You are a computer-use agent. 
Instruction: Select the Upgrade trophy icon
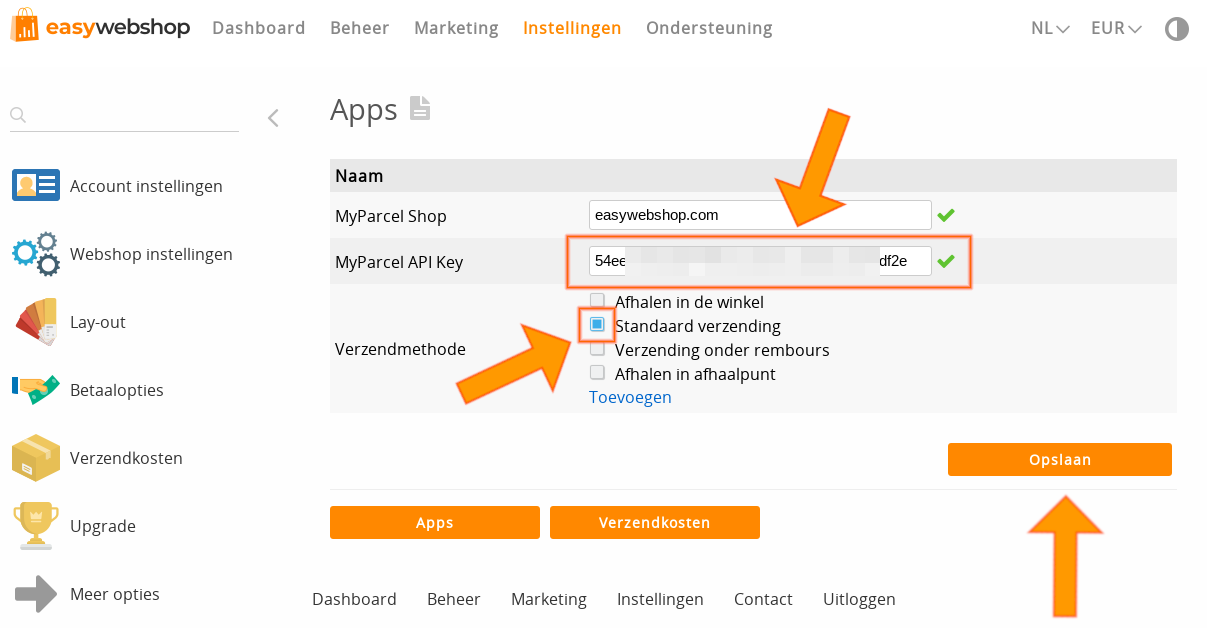coord(36,525)
